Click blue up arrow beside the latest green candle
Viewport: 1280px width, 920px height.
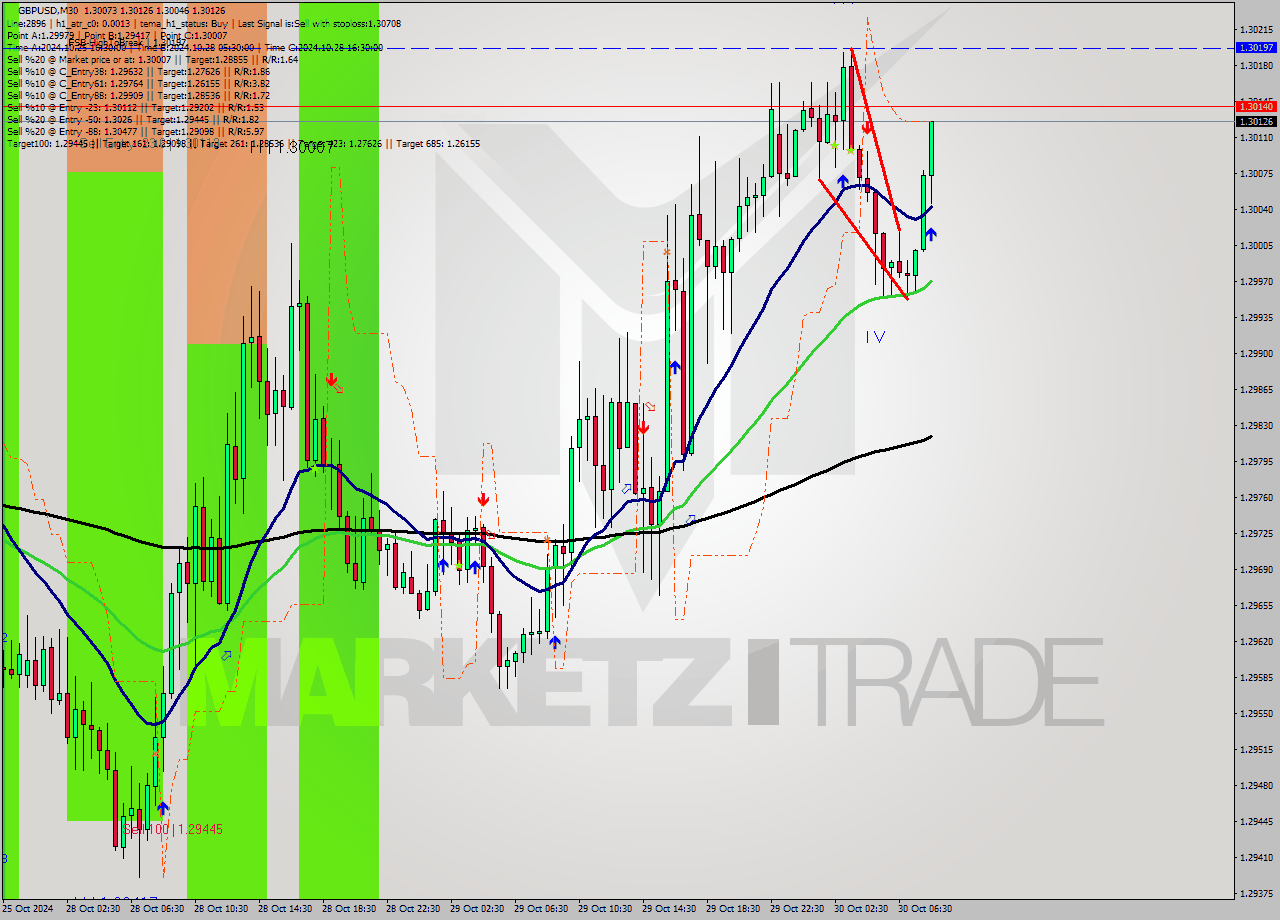click(x=931, y=234)
